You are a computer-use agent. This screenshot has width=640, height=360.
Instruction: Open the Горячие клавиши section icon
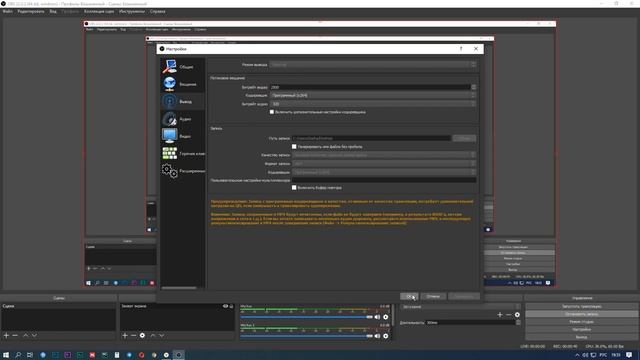point(169,153)
